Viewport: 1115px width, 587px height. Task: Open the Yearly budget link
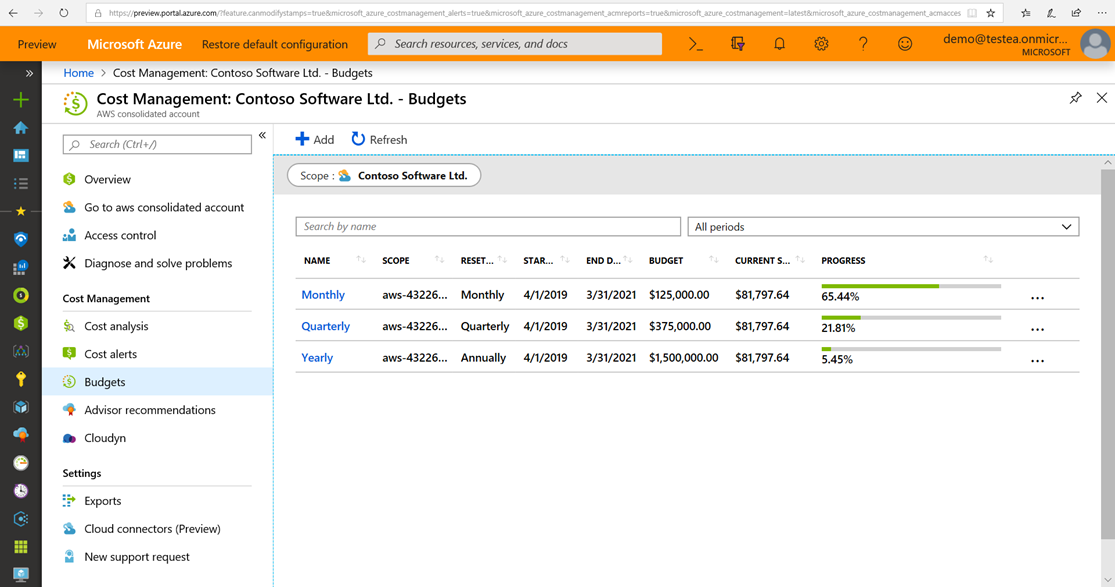pos(317,357)
